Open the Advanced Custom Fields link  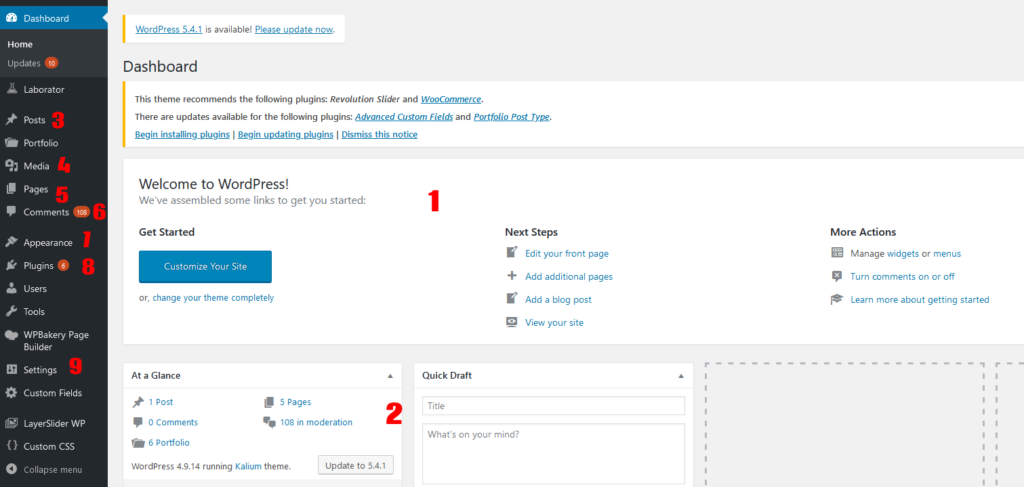tap(403, 118)
